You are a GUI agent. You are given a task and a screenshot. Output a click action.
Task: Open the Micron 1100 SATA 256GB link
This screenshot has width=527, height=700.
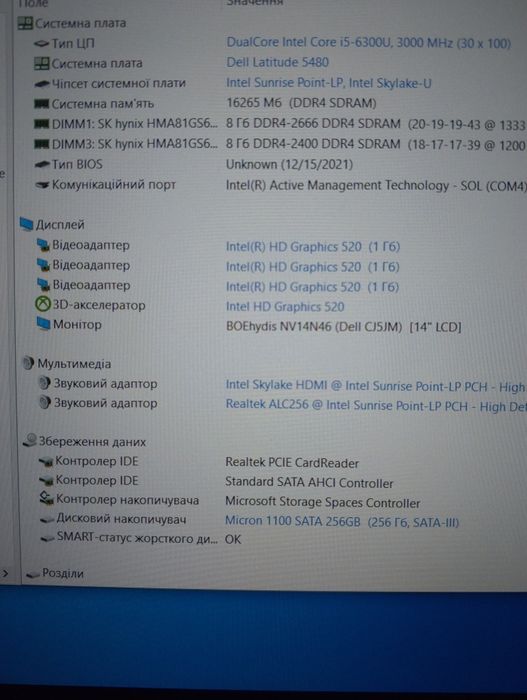point(342,521)
